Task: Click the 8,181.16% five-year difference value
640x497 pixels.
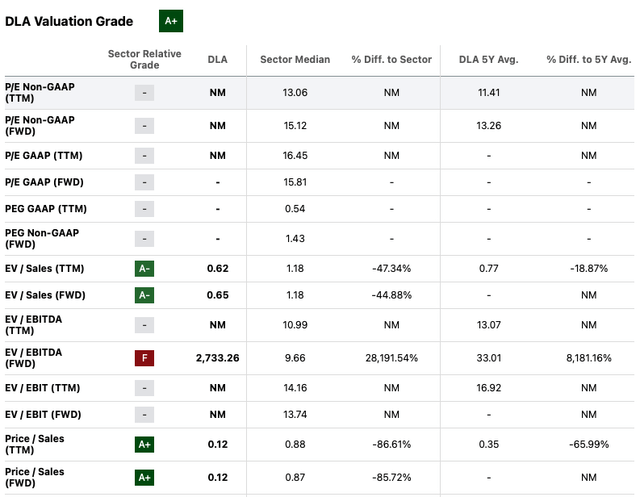Action: [589, 358]
